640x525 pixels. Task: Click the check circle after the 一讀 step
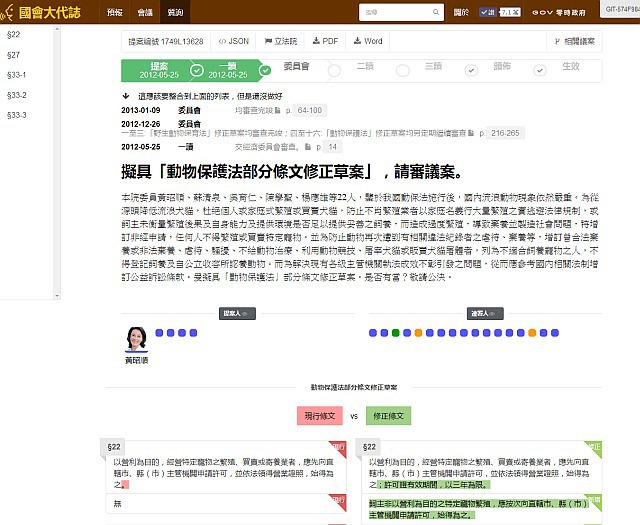(265, 71)
